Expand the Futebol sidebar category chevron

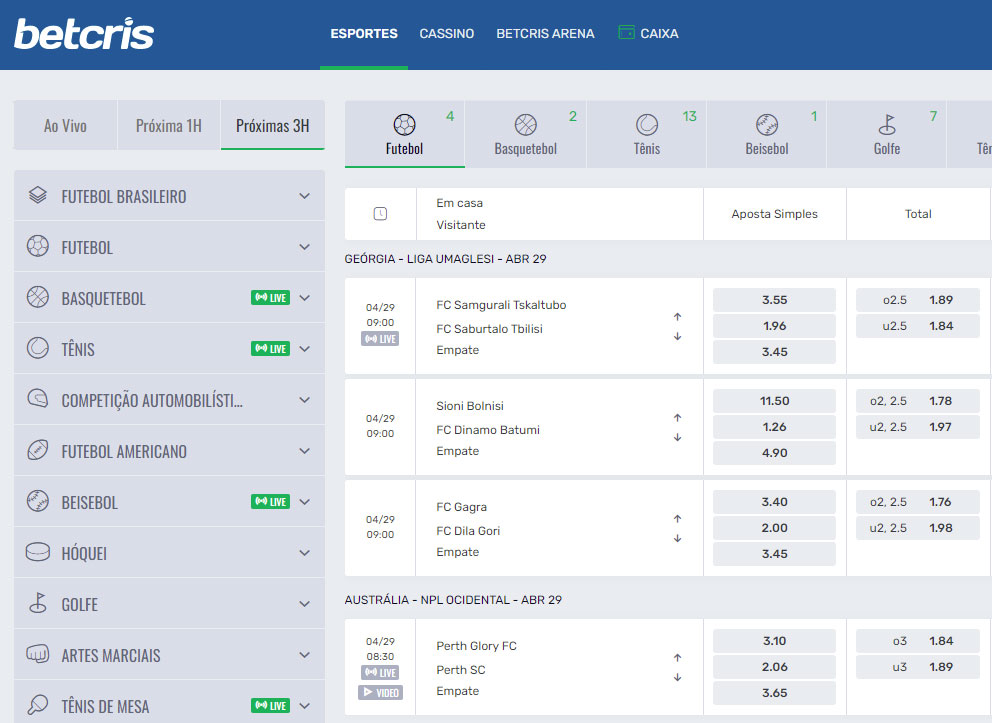(304, 247)
